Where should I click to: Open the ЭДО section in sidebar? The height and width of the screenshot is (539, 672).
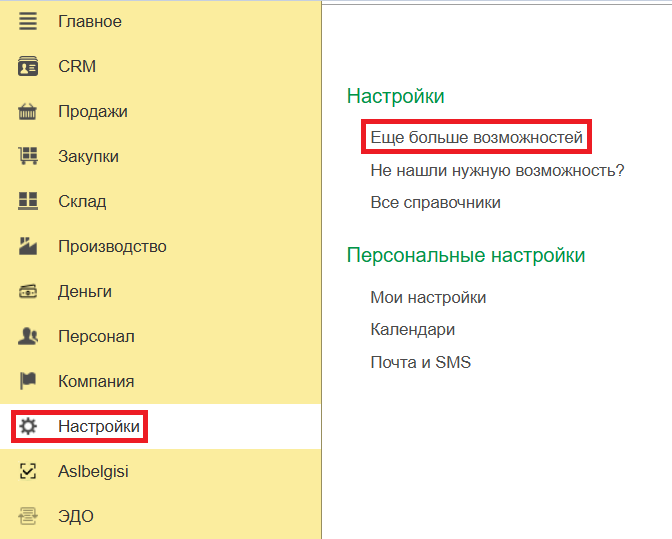pos(76,516)
